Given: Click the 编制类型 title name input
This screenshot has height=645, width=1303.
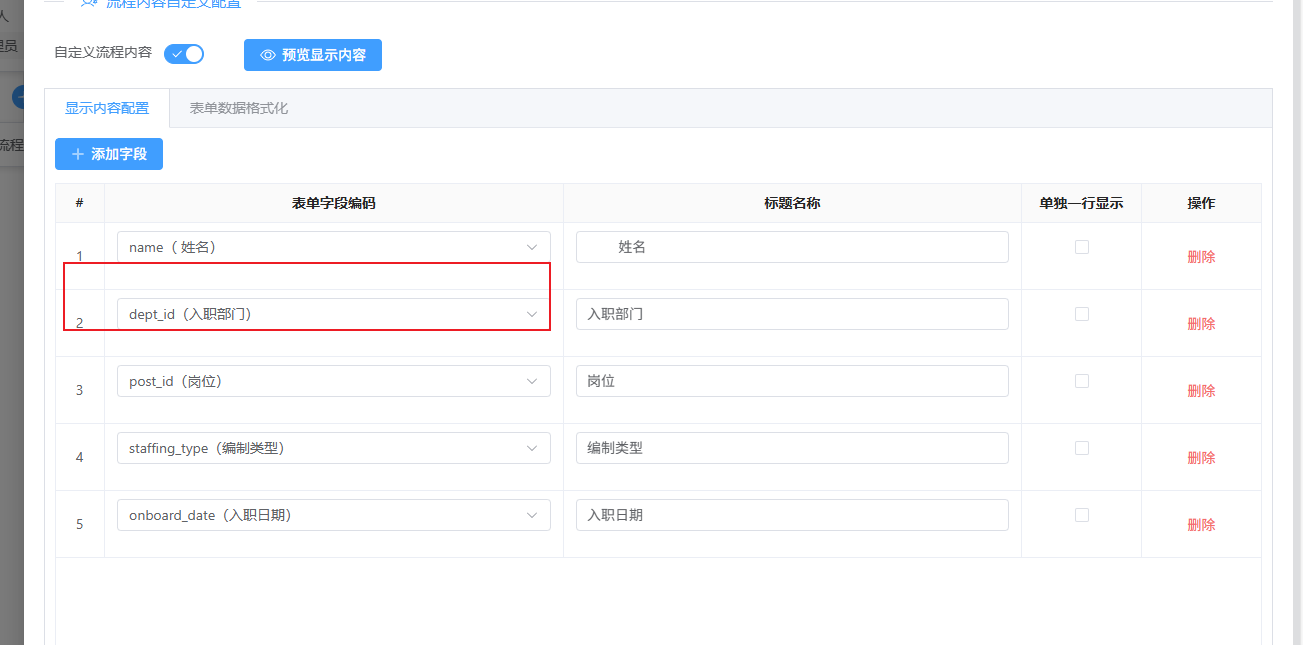Looking at the screenshot, I should (792, 448).
